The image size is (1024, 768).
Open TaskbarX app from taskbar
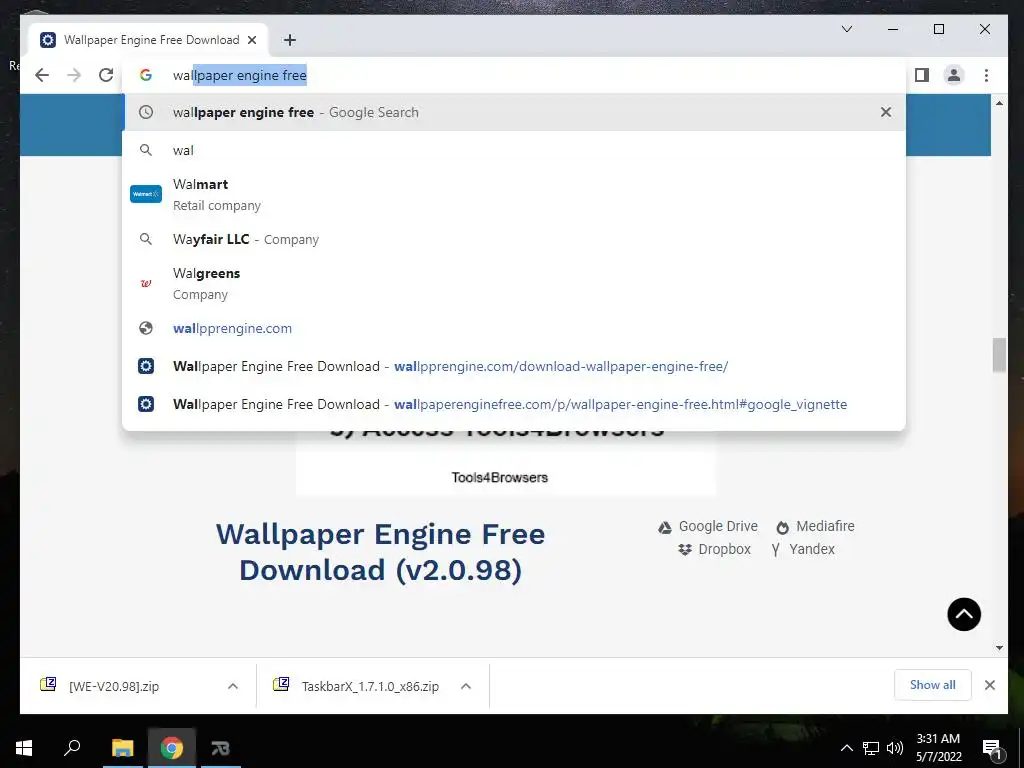point(220,748)
